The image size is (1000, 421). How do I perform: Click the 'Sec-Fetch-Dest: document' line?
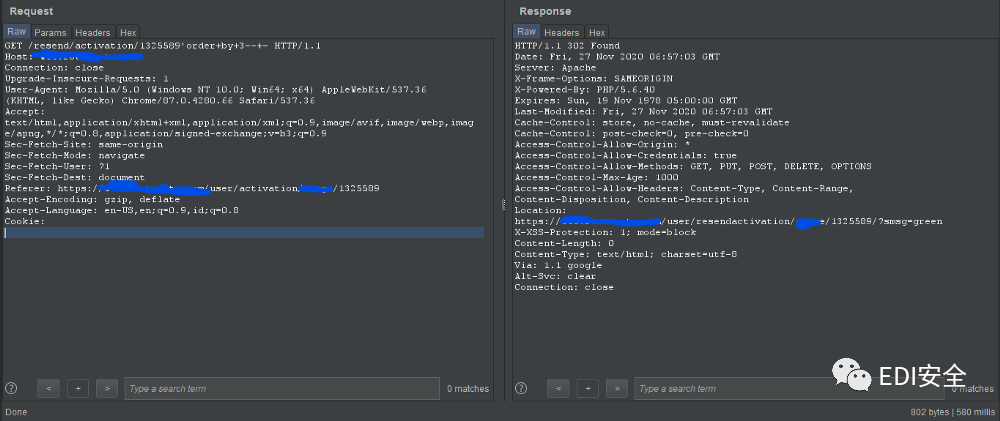75,177
